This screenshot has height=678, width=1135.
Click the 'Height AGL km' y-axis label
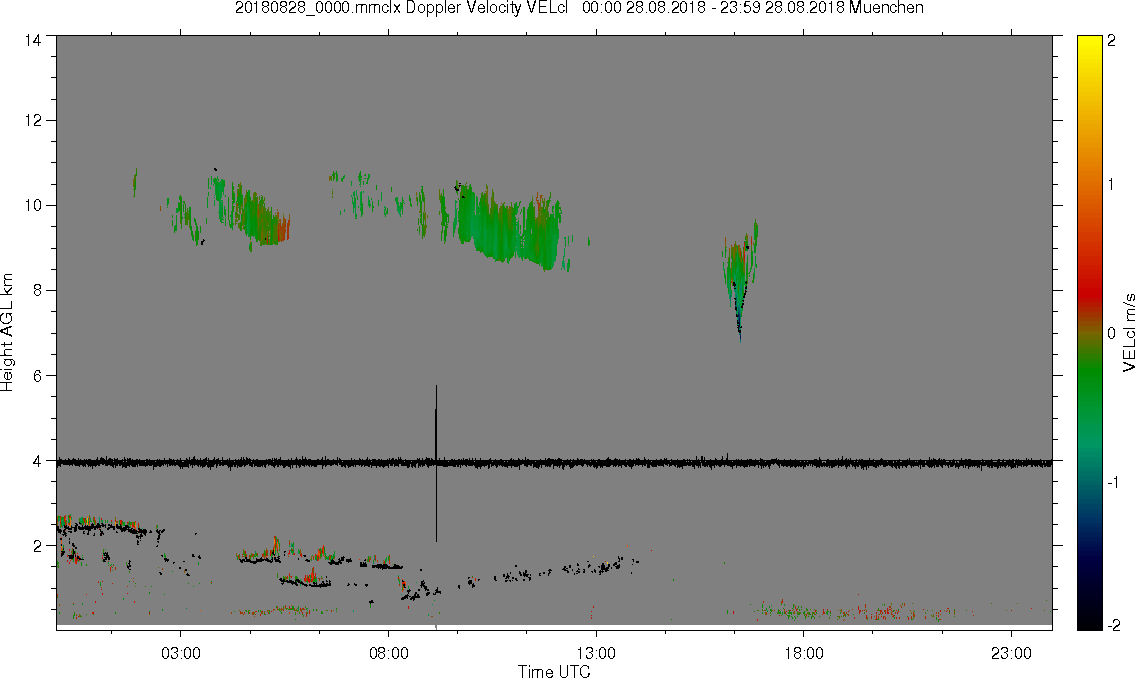(7, 332)
